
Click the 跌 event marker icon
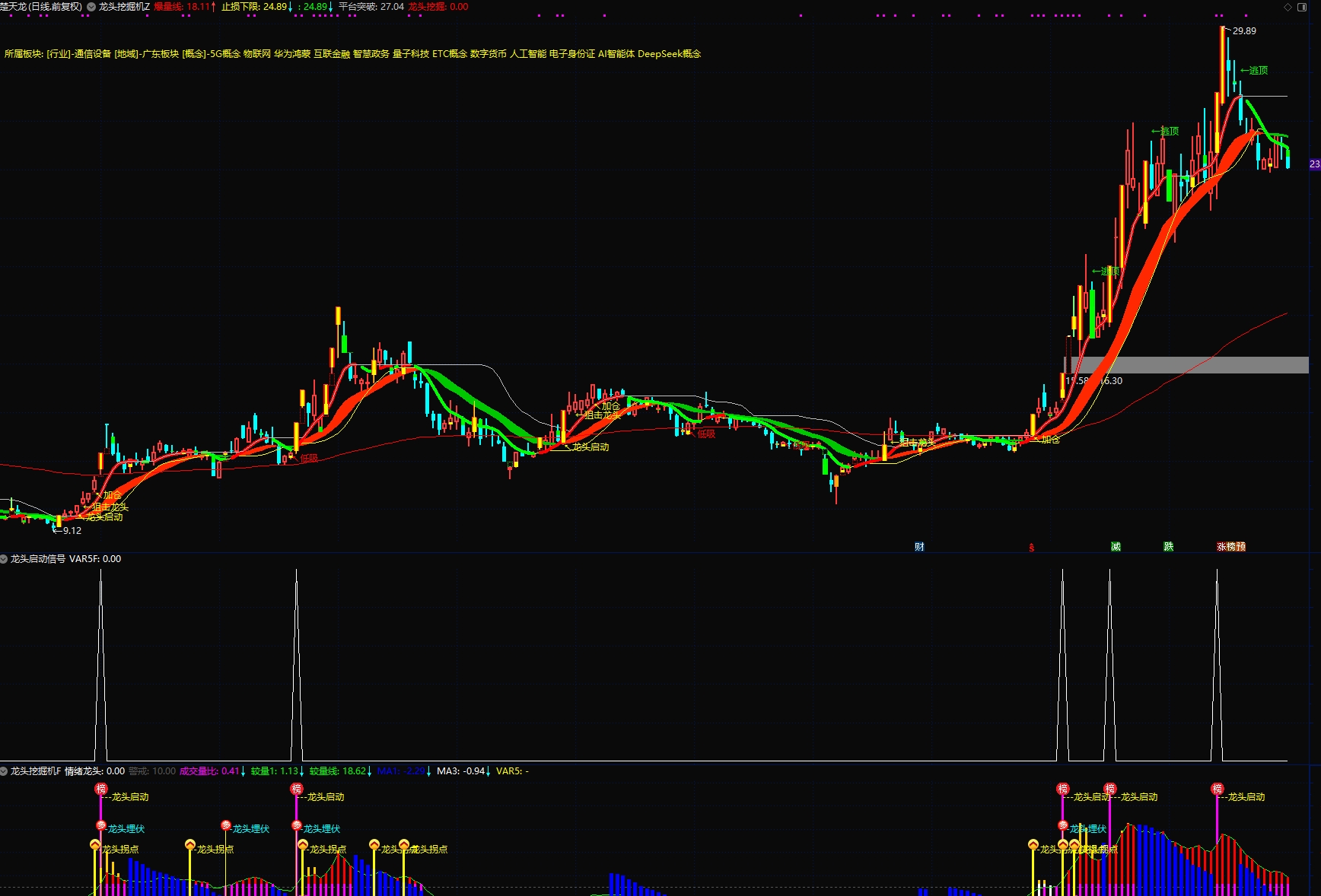point(1169,547)
